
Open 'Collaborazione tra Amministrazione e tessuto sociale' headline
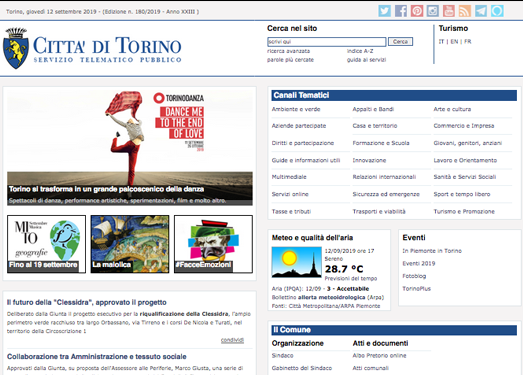click(x=97, y=357)
